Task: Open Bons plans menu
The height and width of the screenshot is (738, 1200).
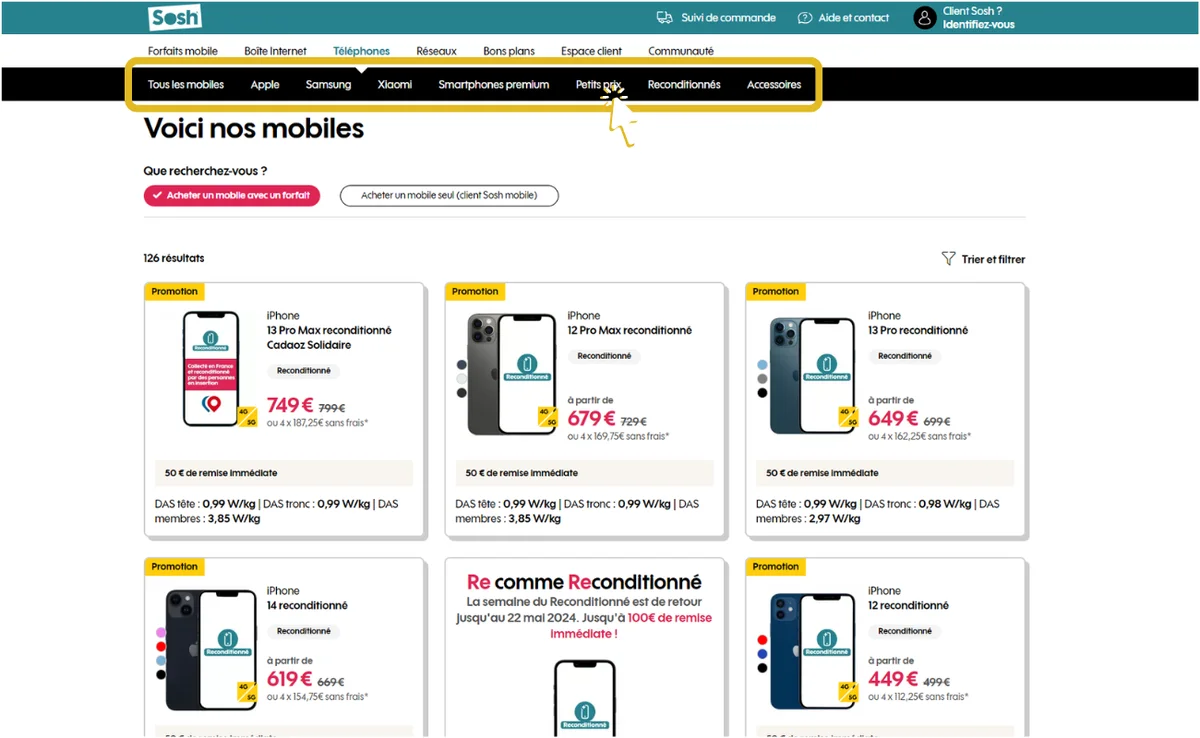Action: [x=509, y=51]
